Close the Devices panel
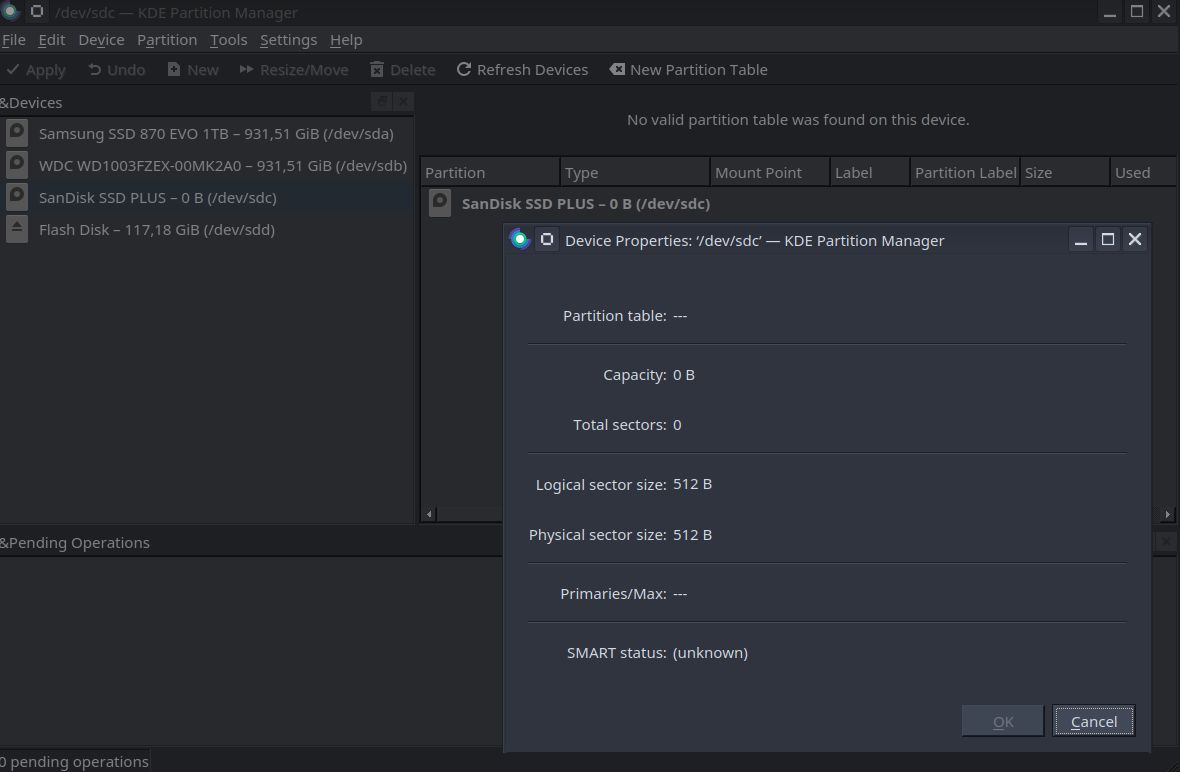Viewport: 1180px width, 772px height. tap(403, 102)
